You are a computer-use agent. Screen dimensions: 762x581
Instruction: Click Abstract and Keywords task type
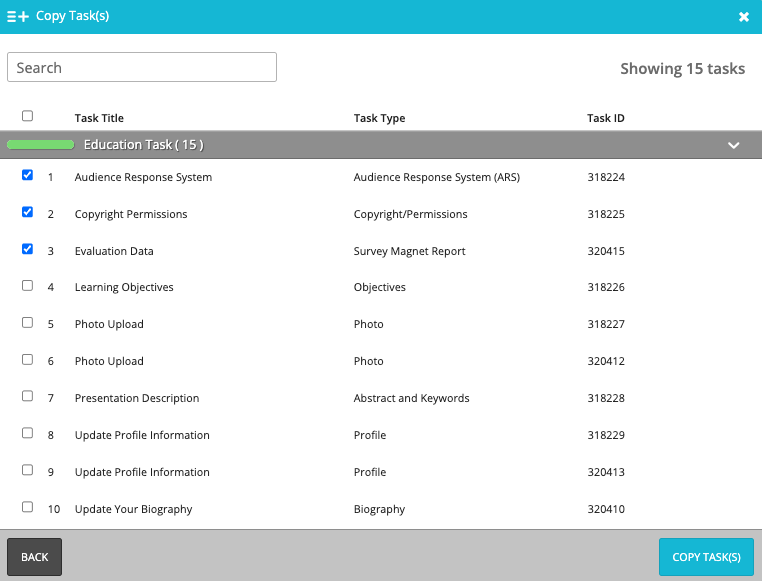pos(412,398)
